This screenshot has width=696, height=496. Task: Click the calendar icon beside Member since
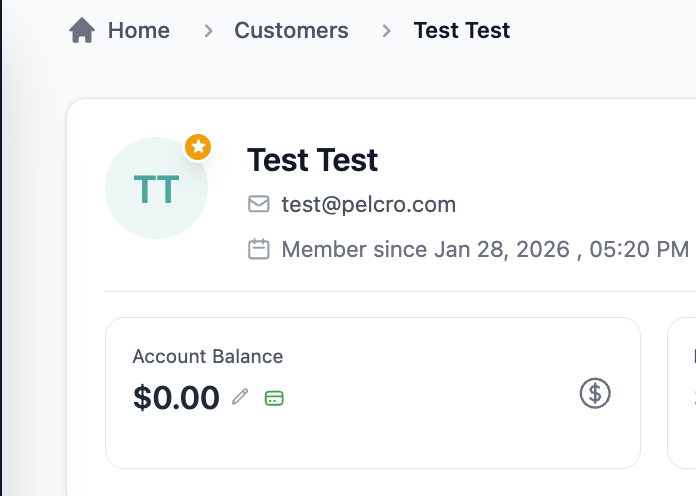(x=259, y=249)
